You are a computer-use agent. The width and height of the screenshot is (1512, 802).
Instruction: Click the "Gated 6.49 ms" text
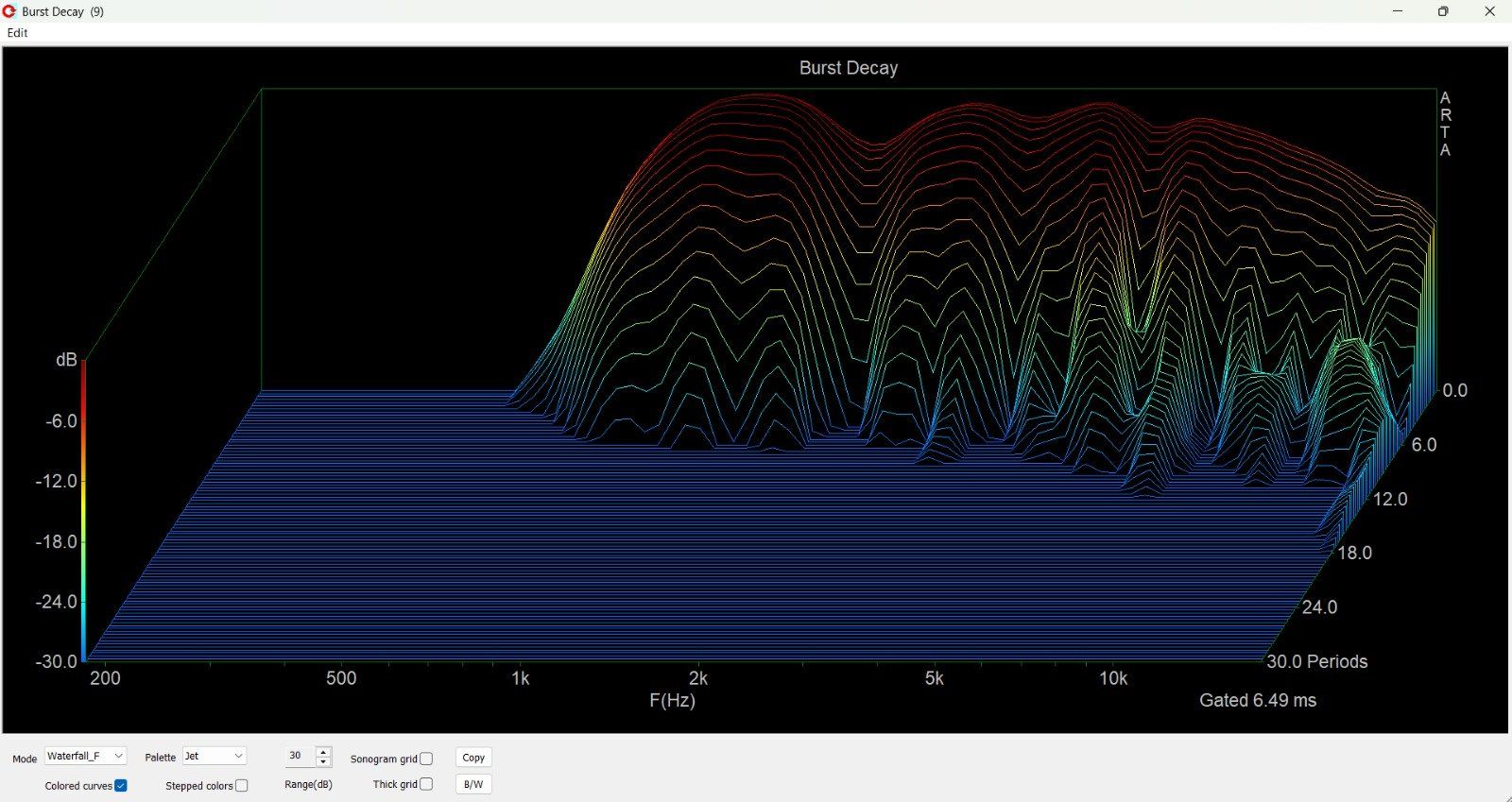pyautogui.click(x=1258, y=700)
